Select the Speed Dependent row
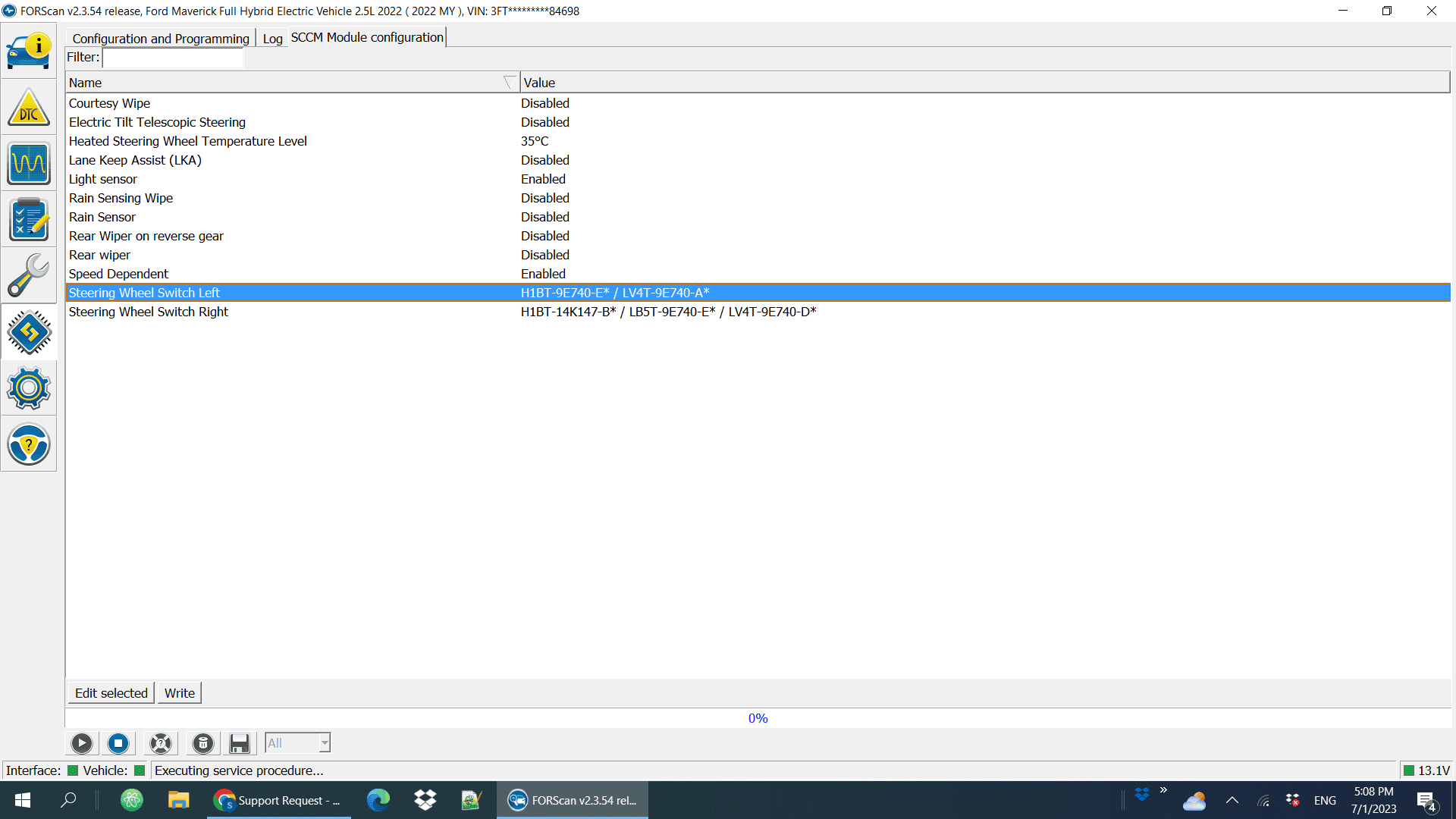The image size is (1456, 819). tap(758, 274)
